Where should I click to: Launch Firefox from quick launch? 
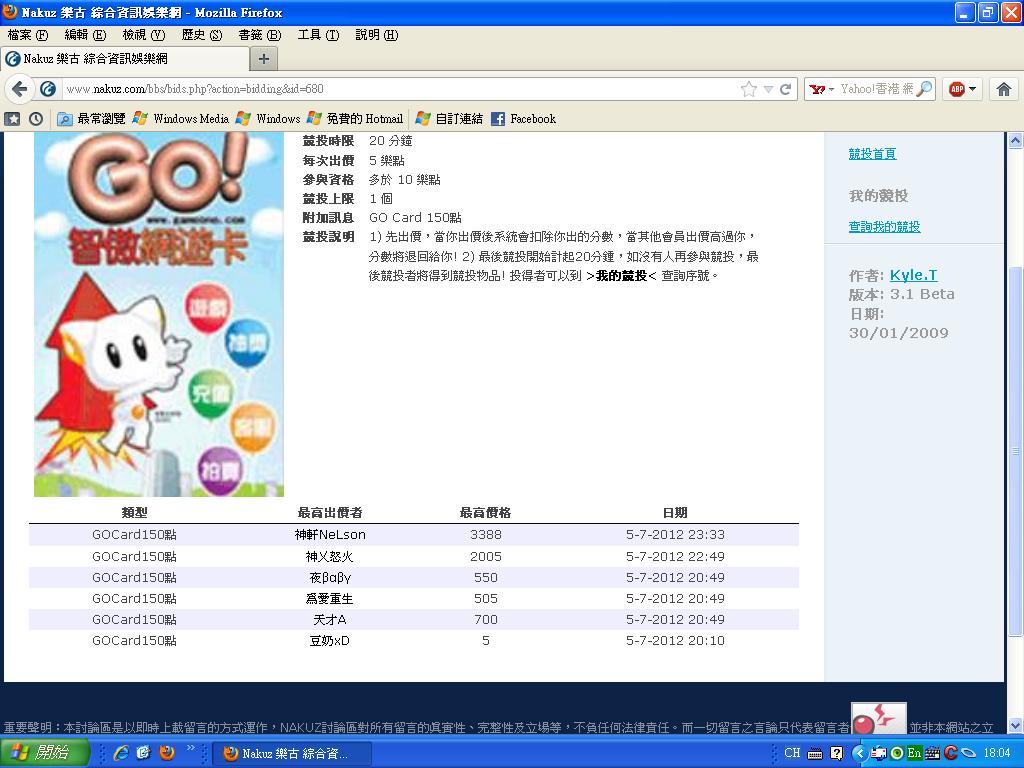tap(167, 753)
